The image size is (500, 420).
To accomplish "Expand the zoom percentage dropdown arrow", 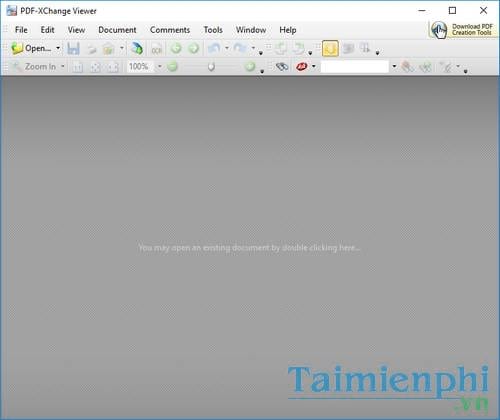I will tap(160, 67).
